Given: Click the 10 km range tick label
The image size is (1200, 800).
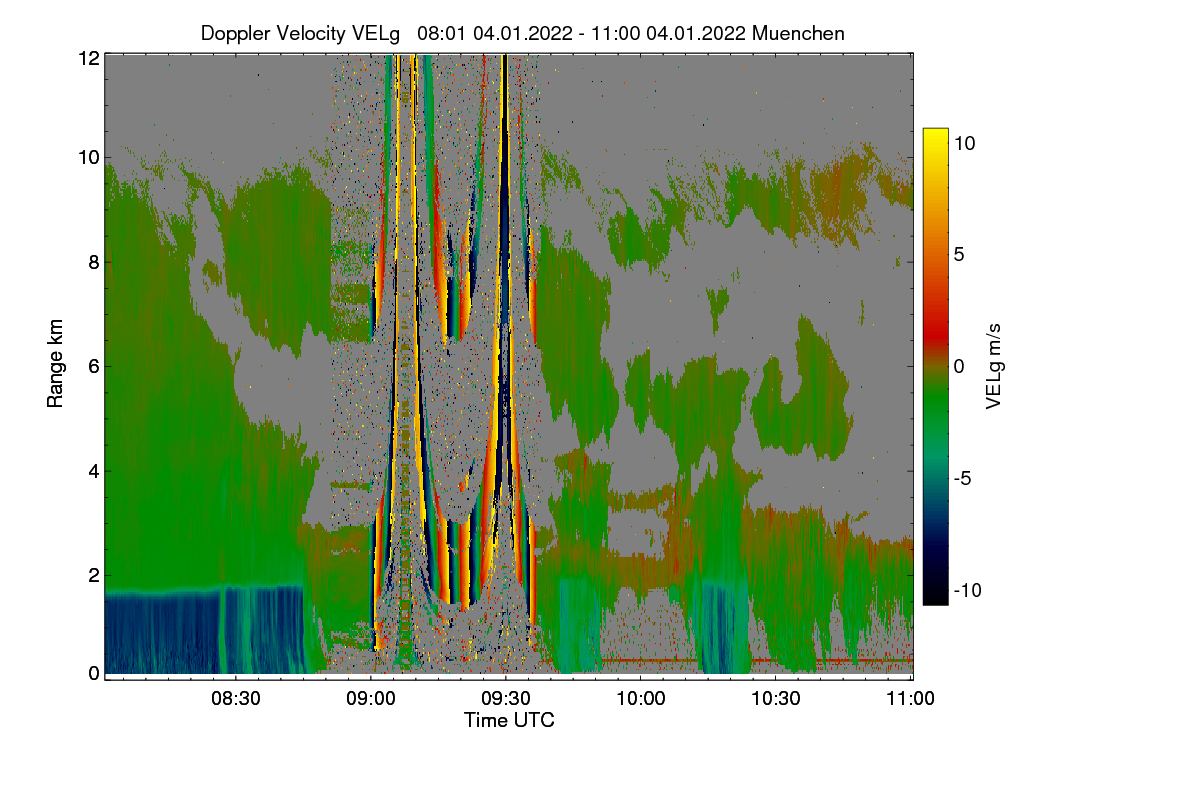Looking at the screenshot, I should (x=89, y=158).
